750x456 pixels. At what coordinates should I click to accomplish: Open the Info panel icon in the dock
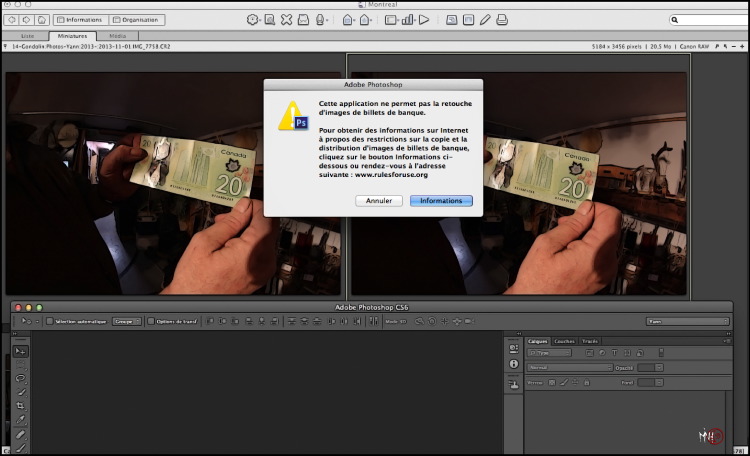coord(514,364)
